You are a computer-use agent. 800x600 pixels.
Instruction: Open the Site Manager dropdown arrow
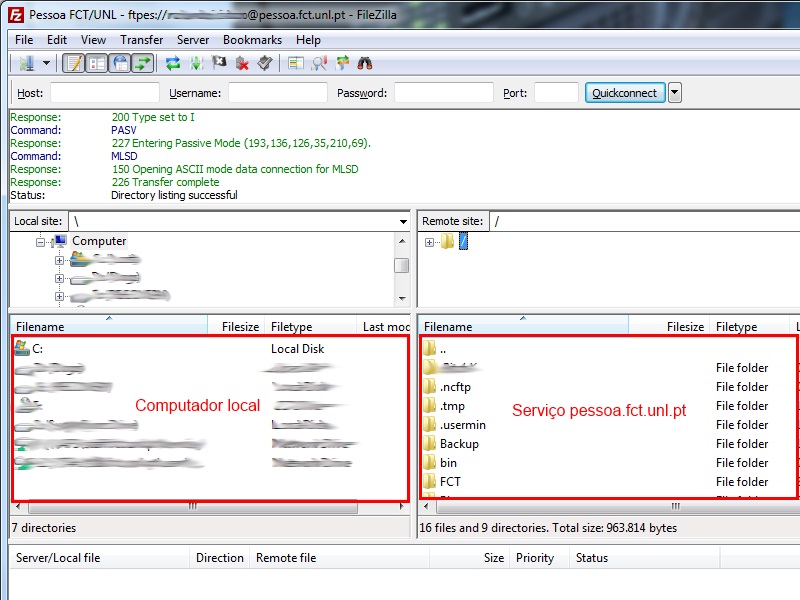tap(46, 63)
